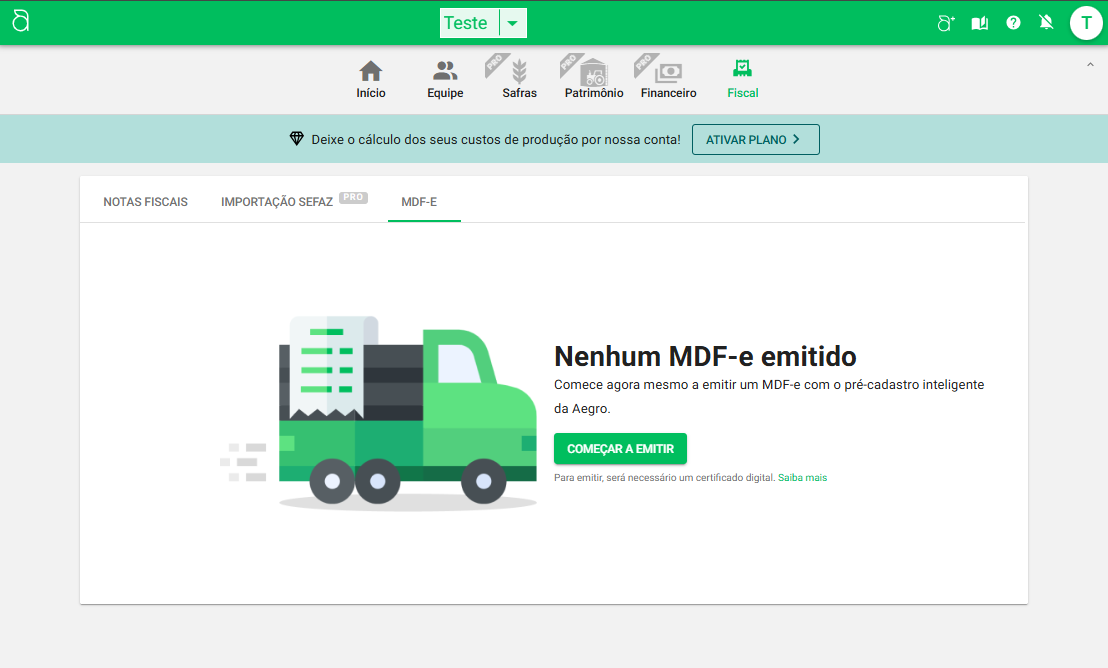Screen dimensions: 1108x668
Task: Click the Começar a Emitir button
Action: [620, 449]
